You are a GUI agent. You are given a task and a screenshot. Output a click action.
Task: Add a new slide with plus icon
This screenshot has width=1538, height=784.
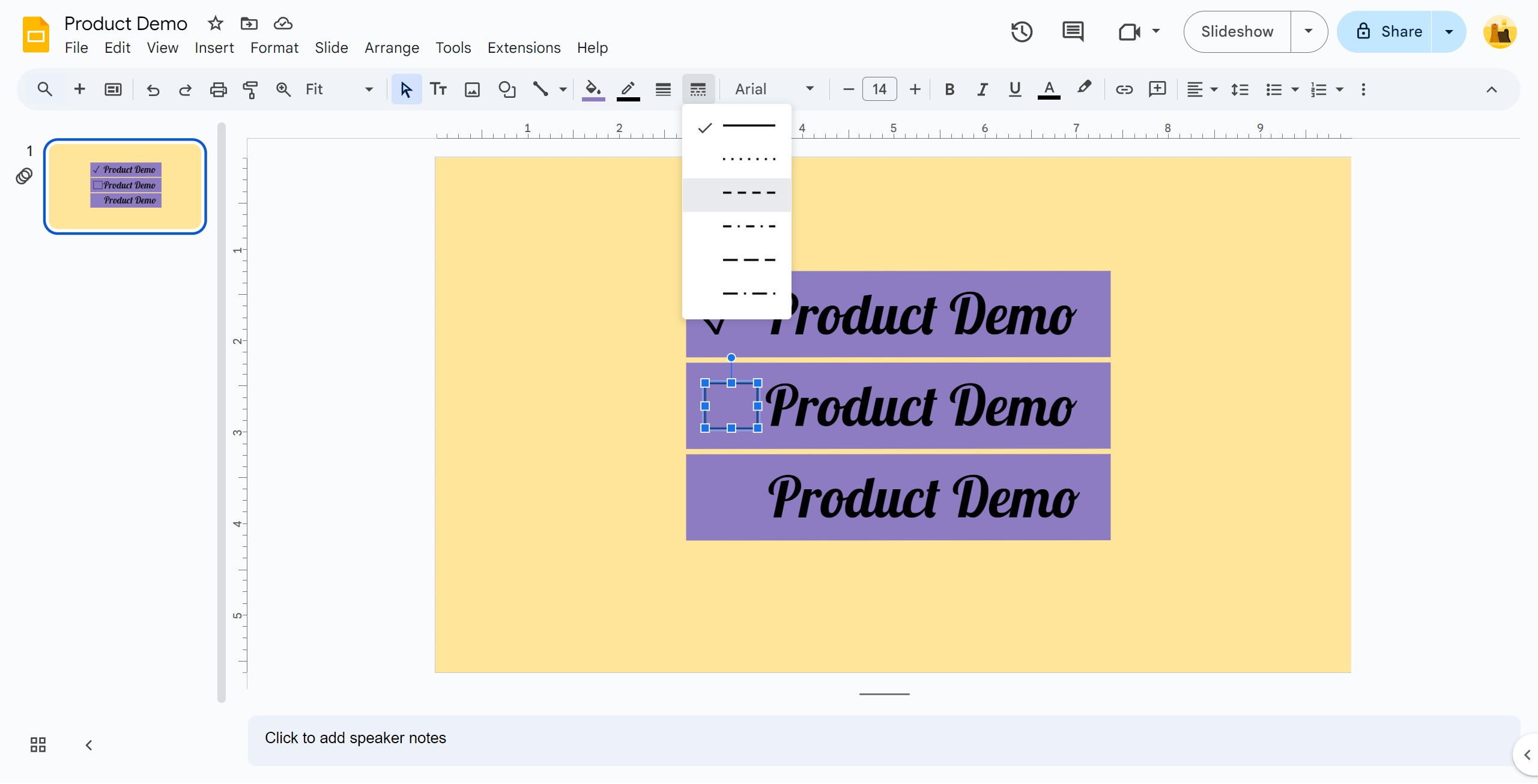pyautogui.click(x=79, y=89)
